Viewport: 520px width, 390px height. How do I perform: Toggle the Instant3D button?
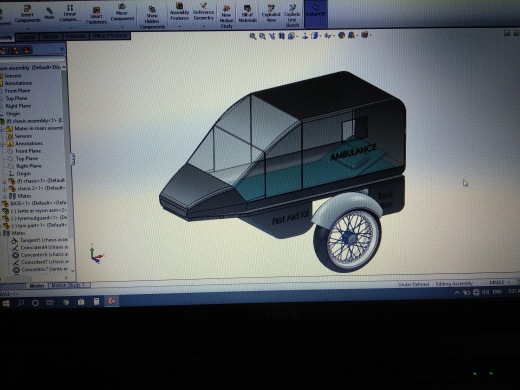pos(316,13)
